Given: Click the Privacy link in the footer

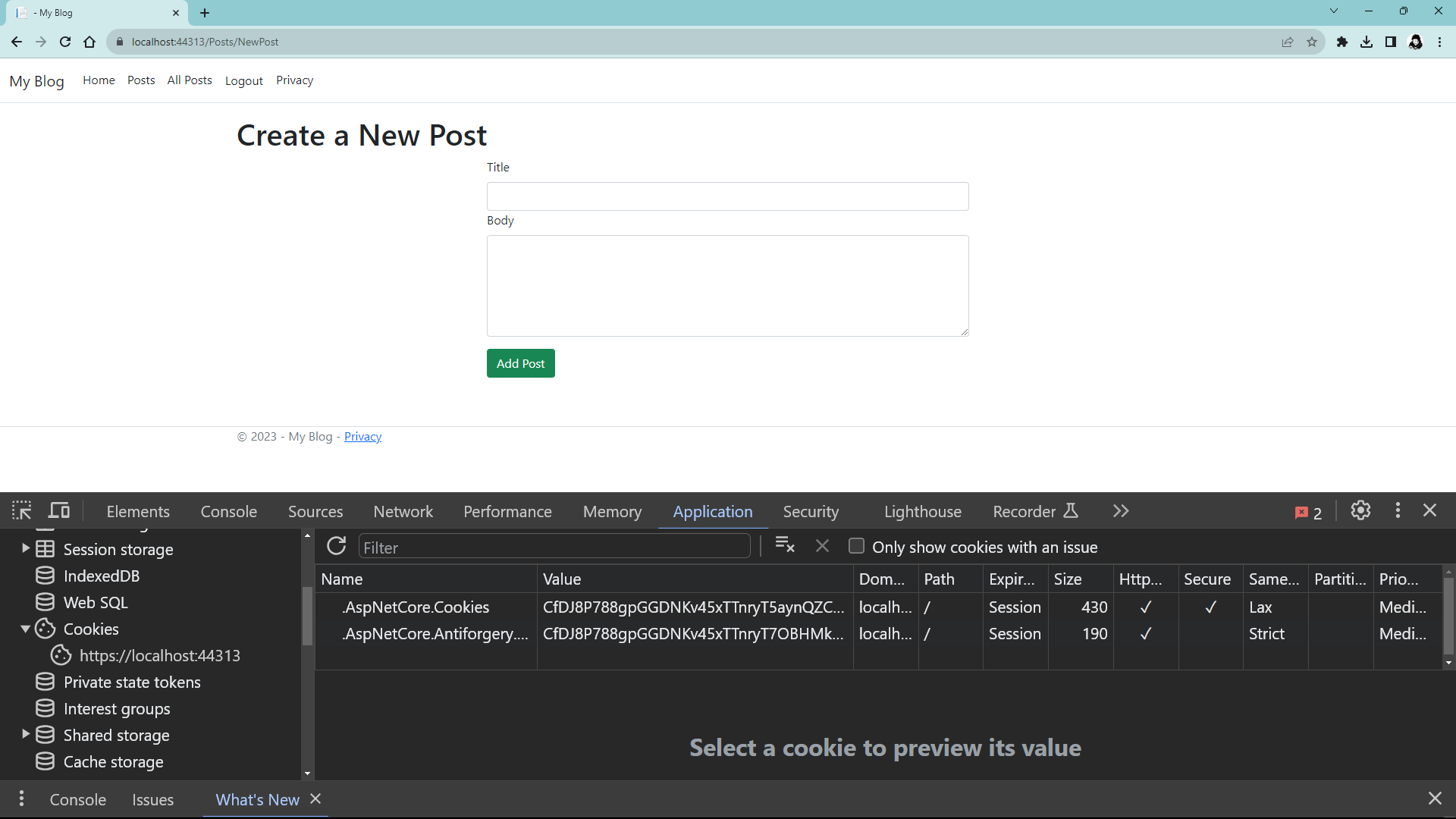Looking at the screenshot, I should (362, 436).
